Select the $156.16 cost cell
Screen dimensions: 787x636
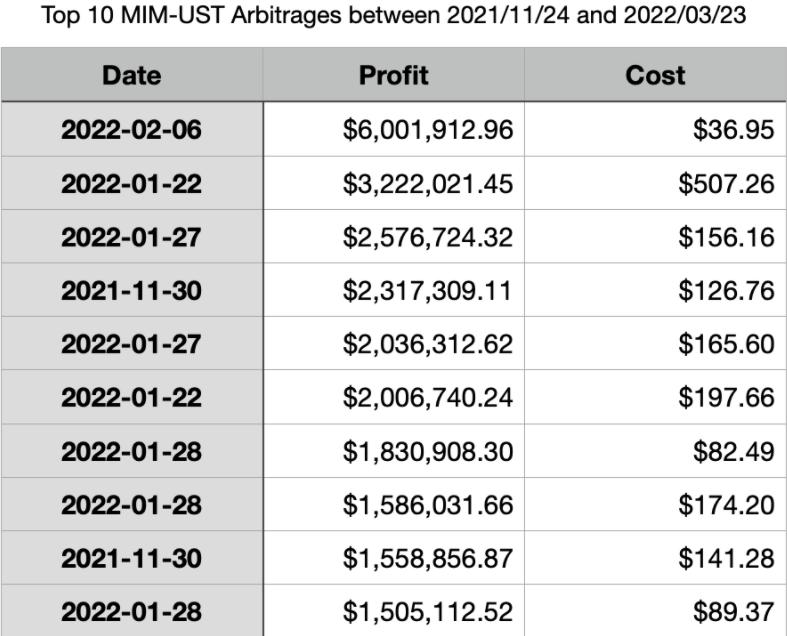pyautogui.click(x=726, y=237)
